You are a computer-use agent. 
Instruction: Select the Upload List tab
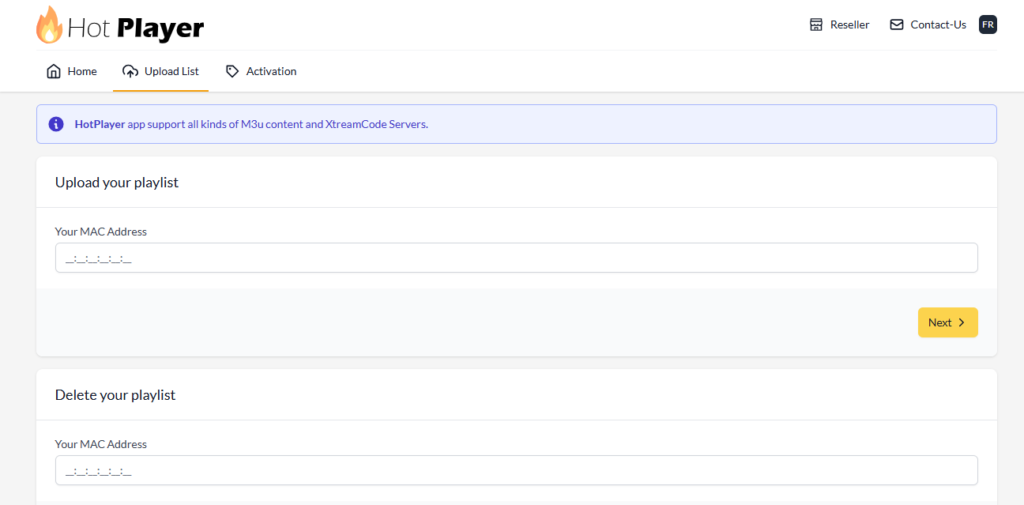[x=161, y=71]
